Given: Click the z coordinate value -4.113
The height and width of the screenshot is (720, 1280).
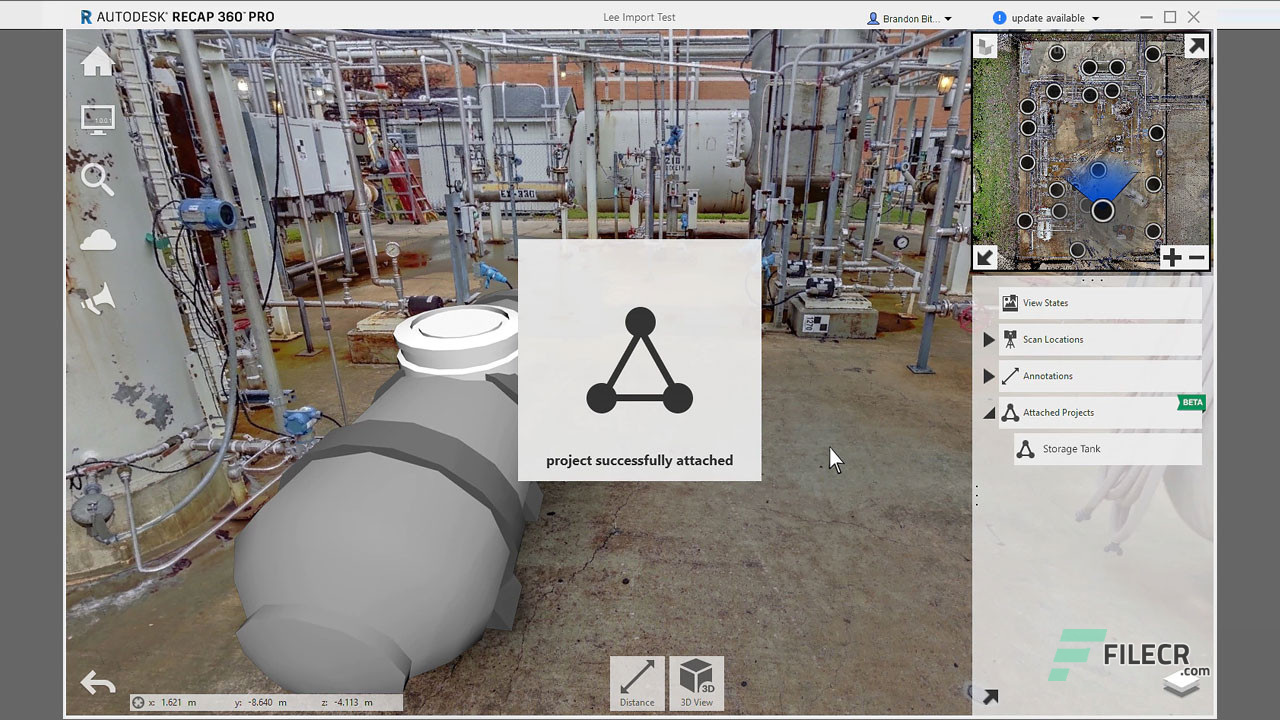Looking at the screenshot, I should click(x=345, y=703).
